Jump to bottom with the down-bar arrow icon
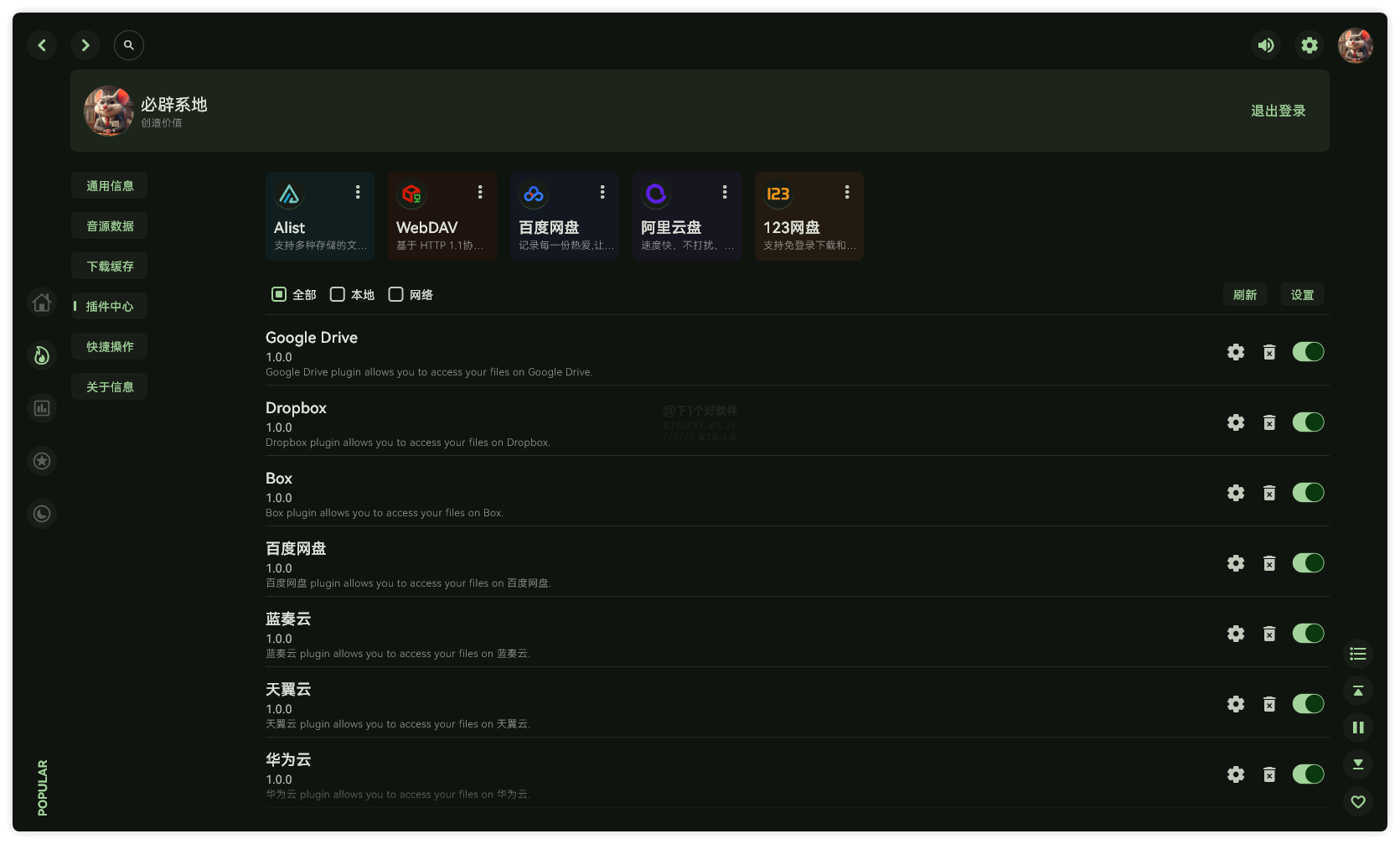The width and height of the screenshot is (1400, 844). pos(1358,764)
